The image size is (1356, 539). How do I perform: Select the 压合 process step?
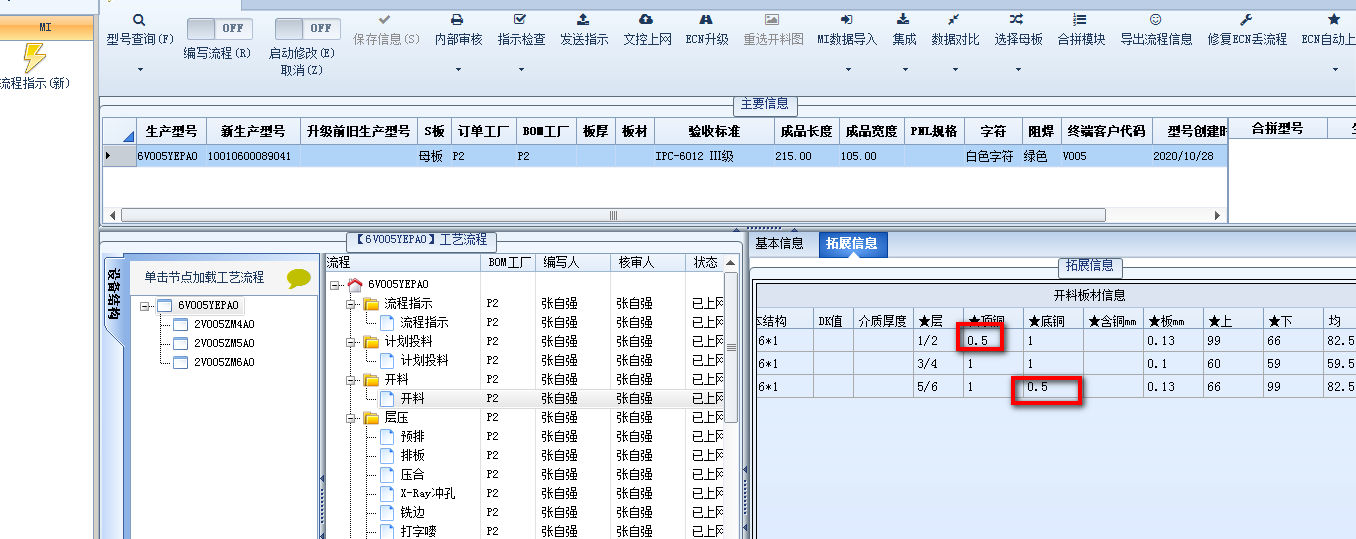coord(412,474)
